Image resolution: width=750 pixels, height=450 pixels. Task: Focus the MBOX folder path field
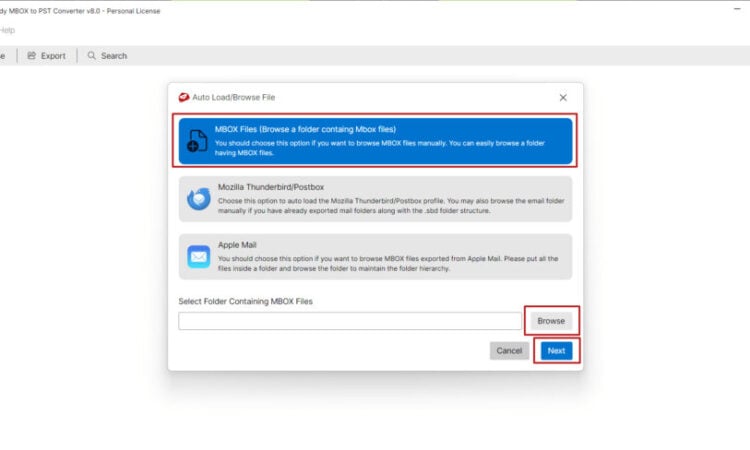point(350,321)
